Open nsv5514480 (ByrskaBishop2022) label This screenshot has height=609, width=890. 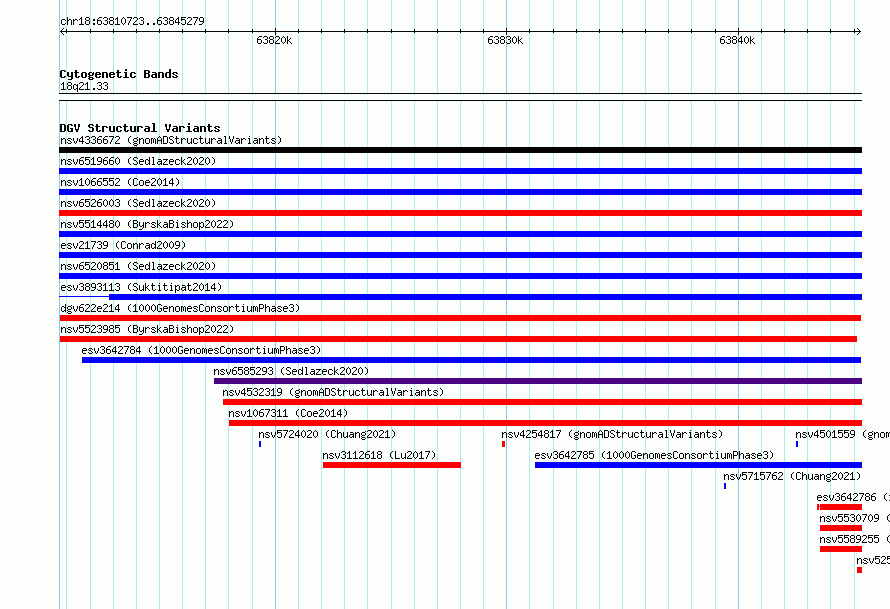pyautogui.click(x=147, y=224)
